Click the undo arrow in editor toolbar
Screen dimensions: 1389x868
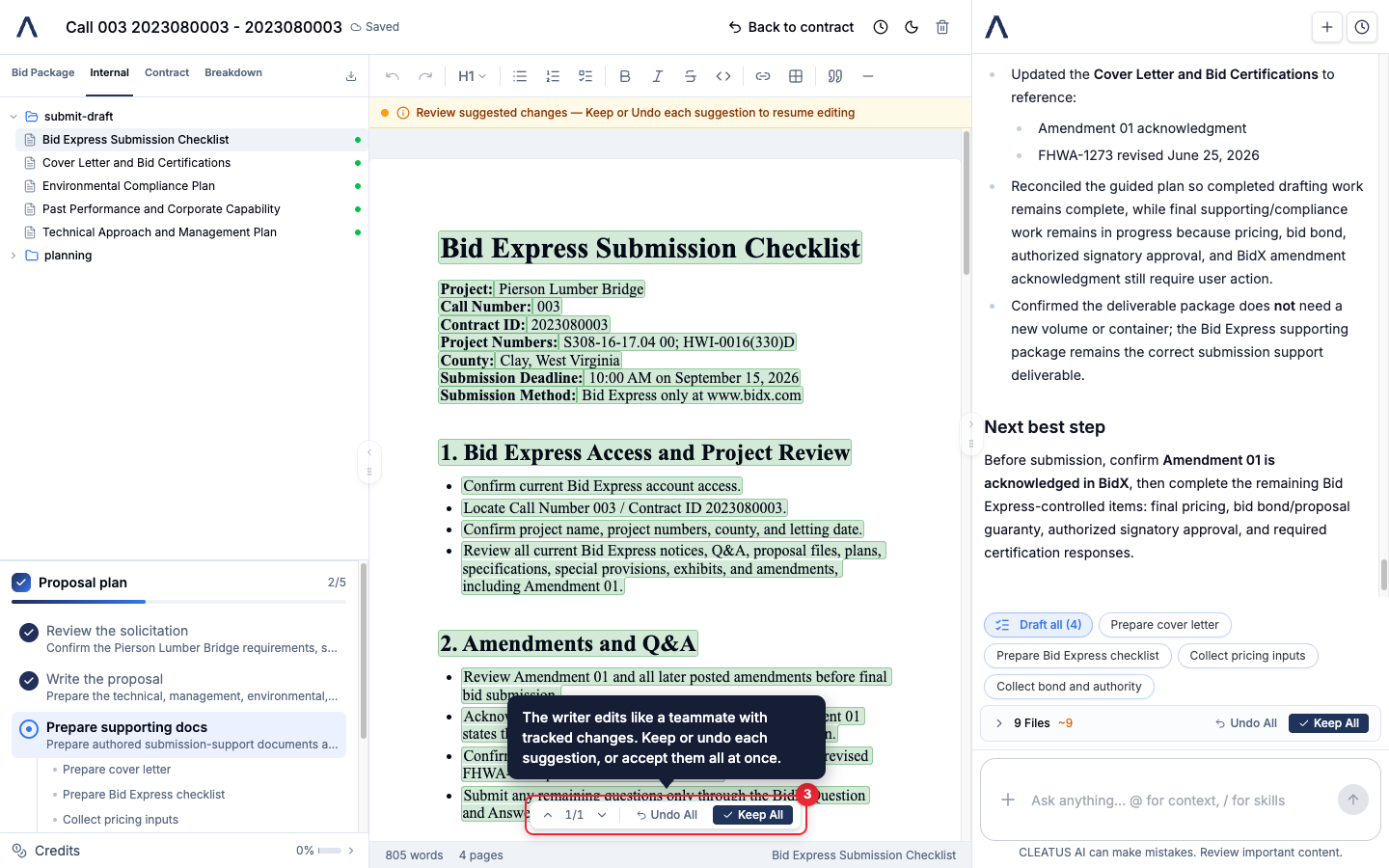(392, 76)
